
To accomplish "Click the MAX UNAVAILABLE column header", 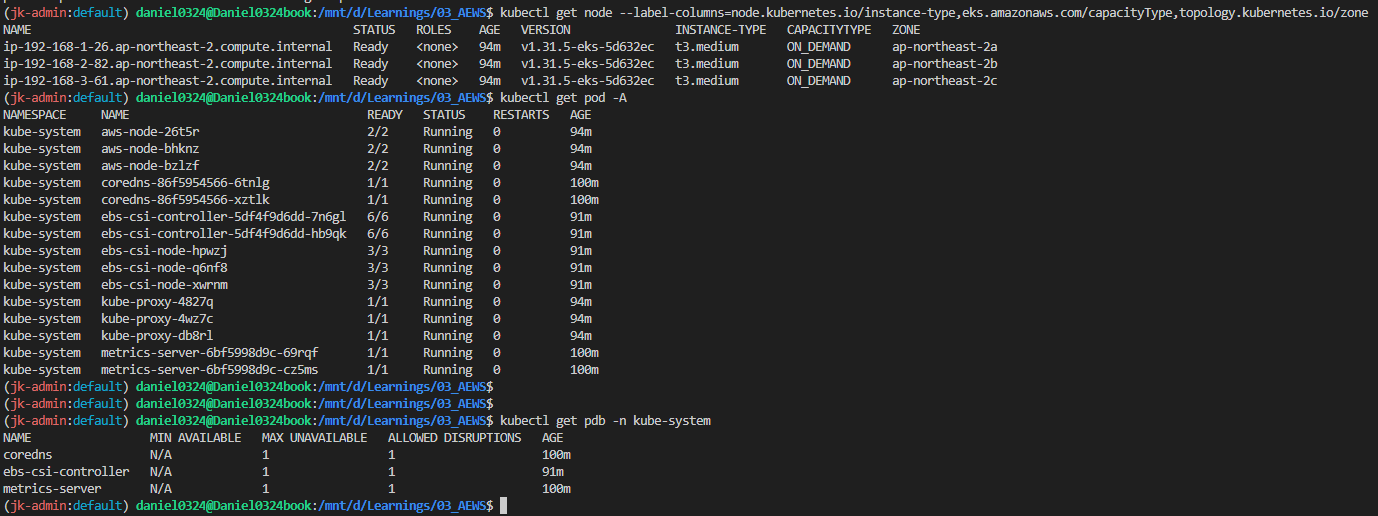I will [x=314, y=438].
